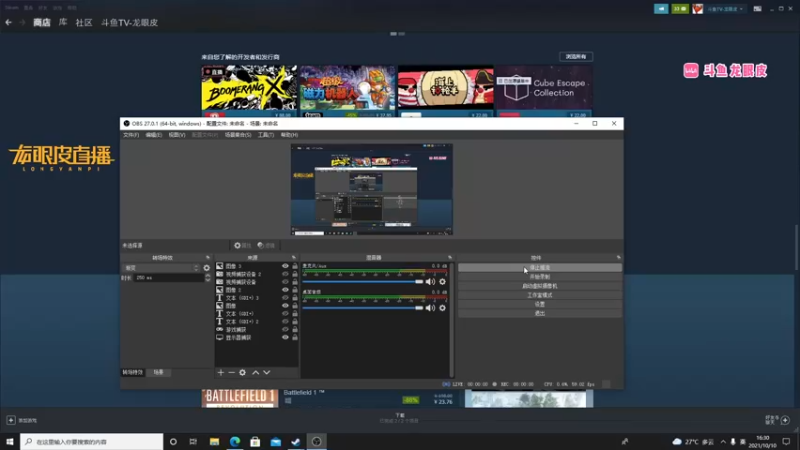
Task: Open OBS 文件(F) menu
Action: click(x=131, y=135)
